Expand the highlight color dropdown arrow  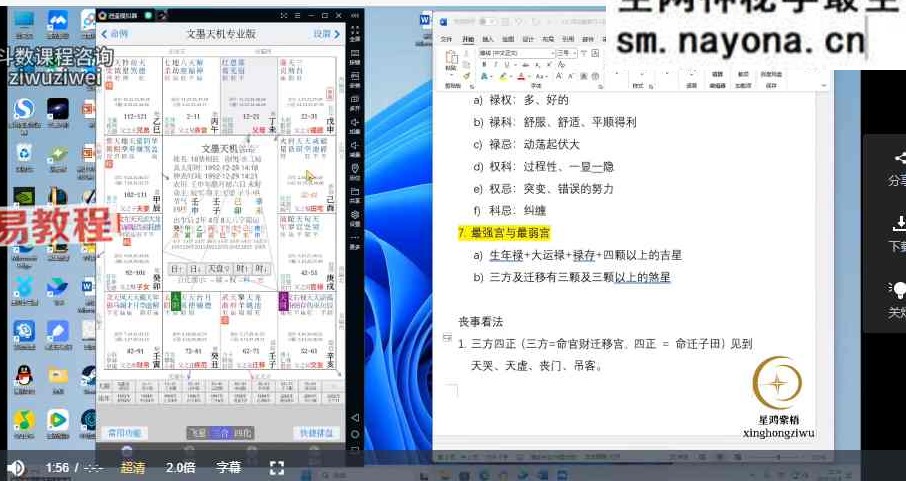pyautogui.click(x=511, y=76)
